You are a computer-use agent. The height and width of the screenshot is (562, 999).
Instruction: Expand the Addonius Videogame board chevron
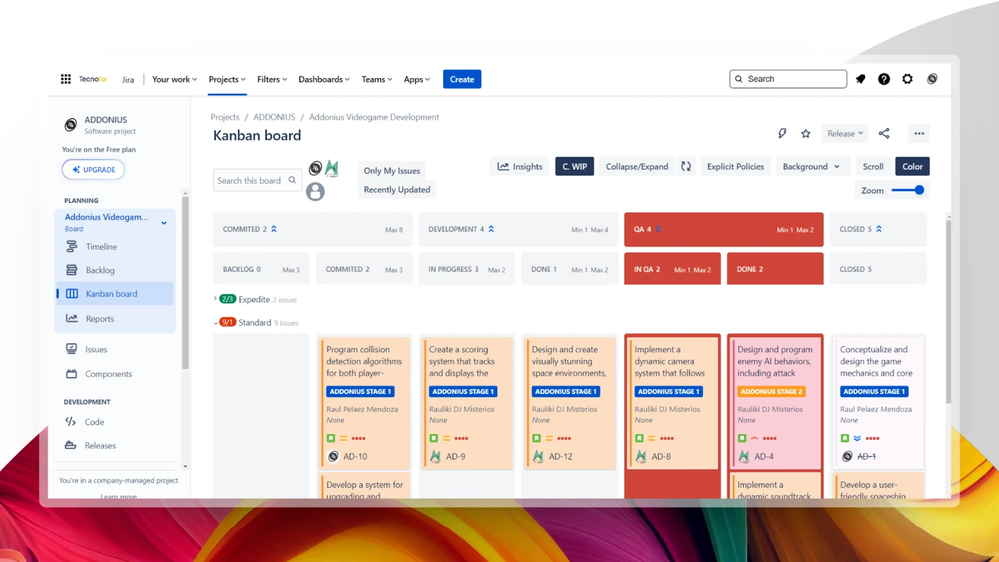(164, 223)
